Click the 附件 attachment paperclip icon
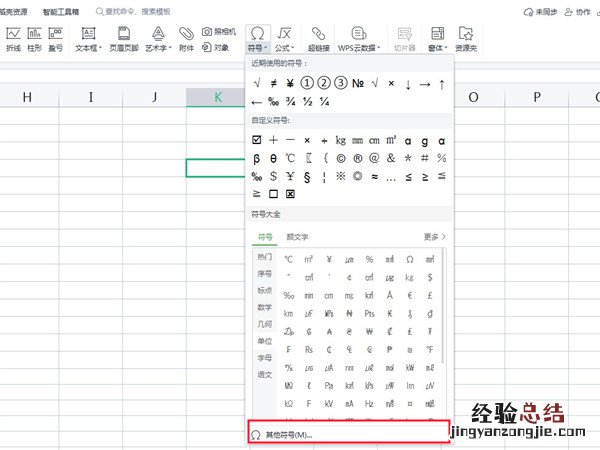The image size is (600, 450). [185, 38]
